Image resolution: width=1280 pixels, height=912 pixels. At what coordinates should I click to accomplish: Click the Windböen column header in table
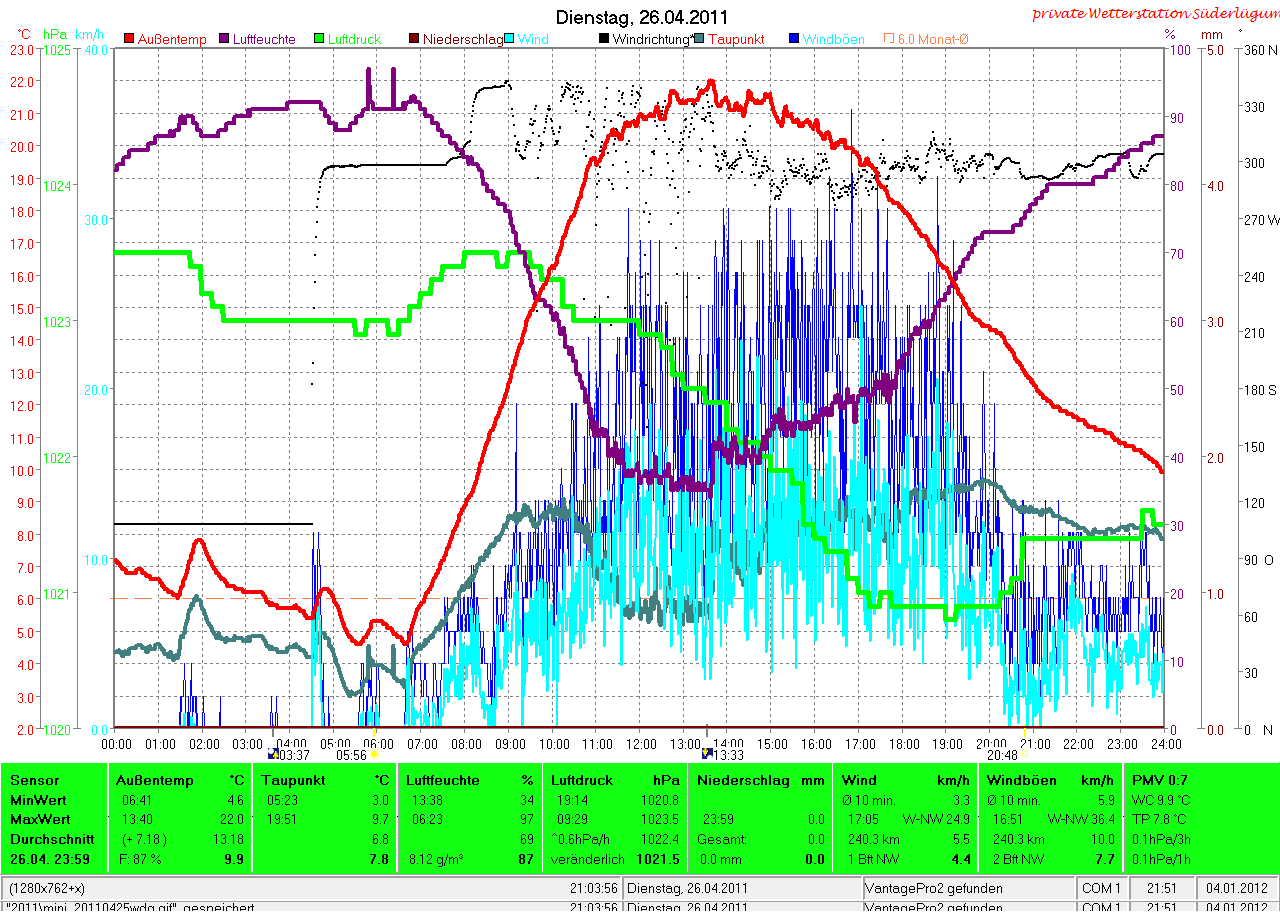coord(1016,780)
